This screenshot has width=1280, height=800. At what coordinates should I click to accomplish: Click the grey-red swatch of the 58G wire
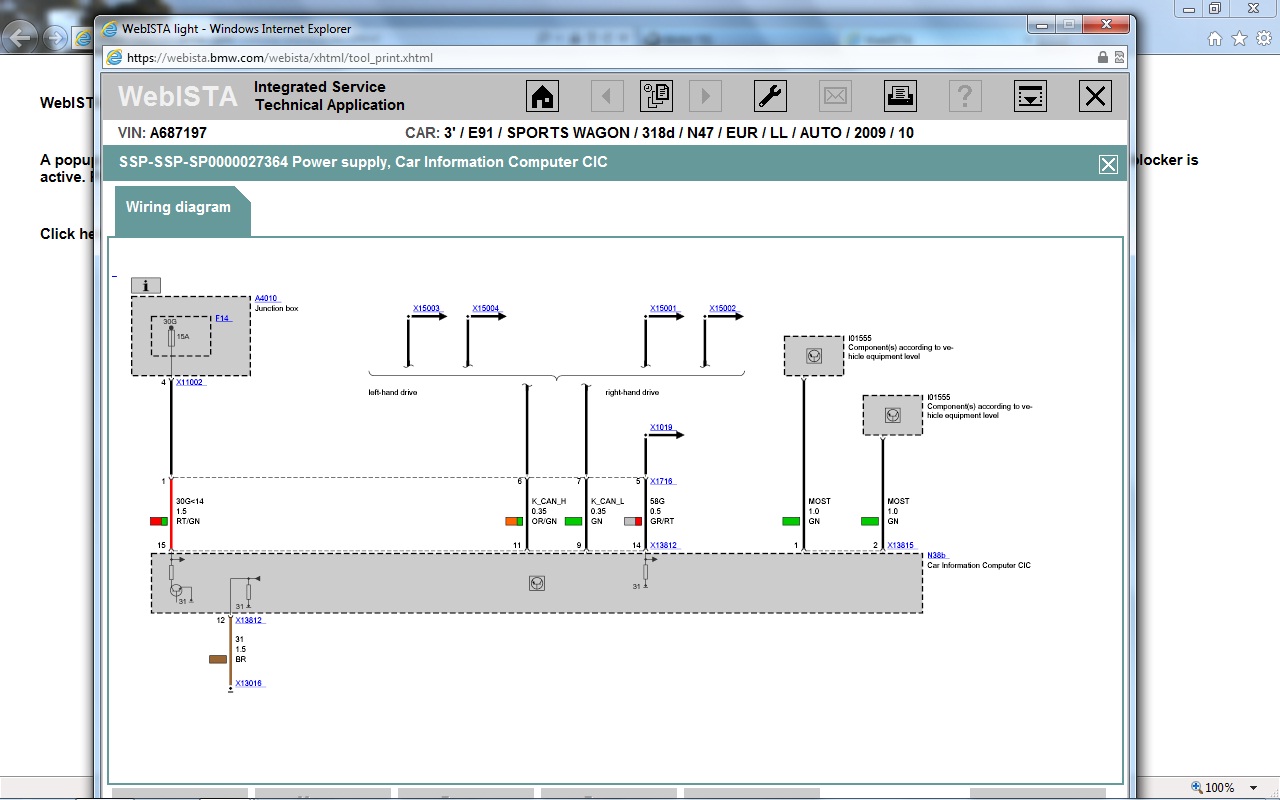tap(632, 521)
